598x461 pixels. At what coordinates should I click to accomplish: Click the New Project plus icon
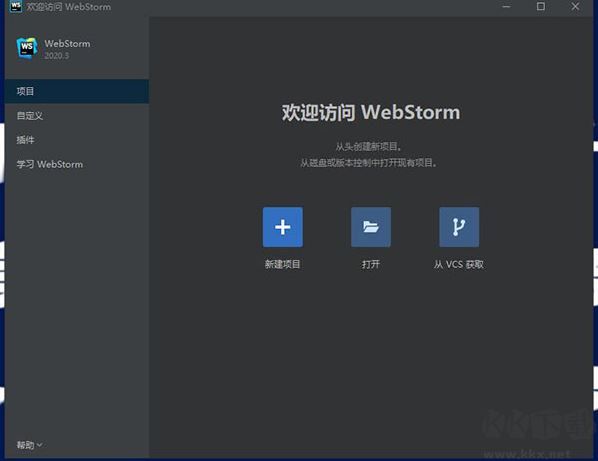[283, 227]
